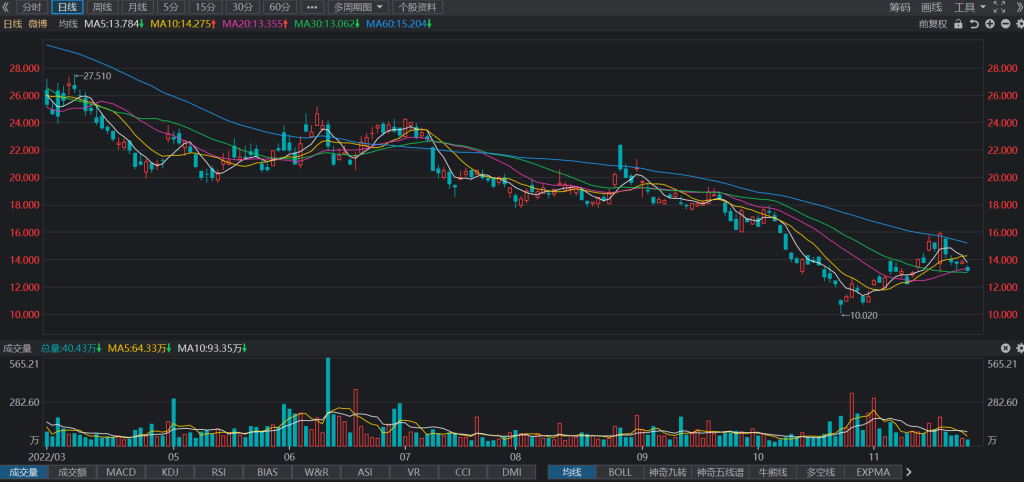Select the BIAS indicator tab
The height and width of the screenshot is (482, 1024).
268,472
